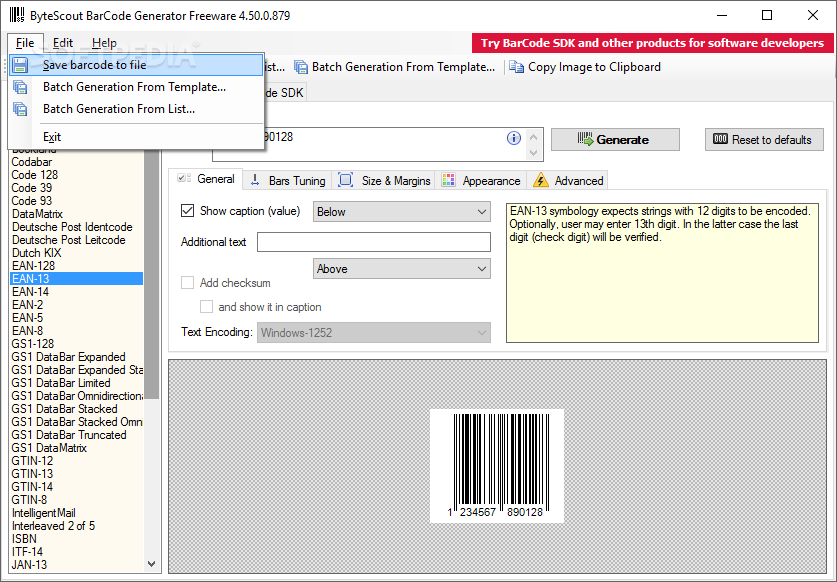This screenshot has height=582, width=837.
Task: Click into the Additional text input field
Action: [374, 242]
